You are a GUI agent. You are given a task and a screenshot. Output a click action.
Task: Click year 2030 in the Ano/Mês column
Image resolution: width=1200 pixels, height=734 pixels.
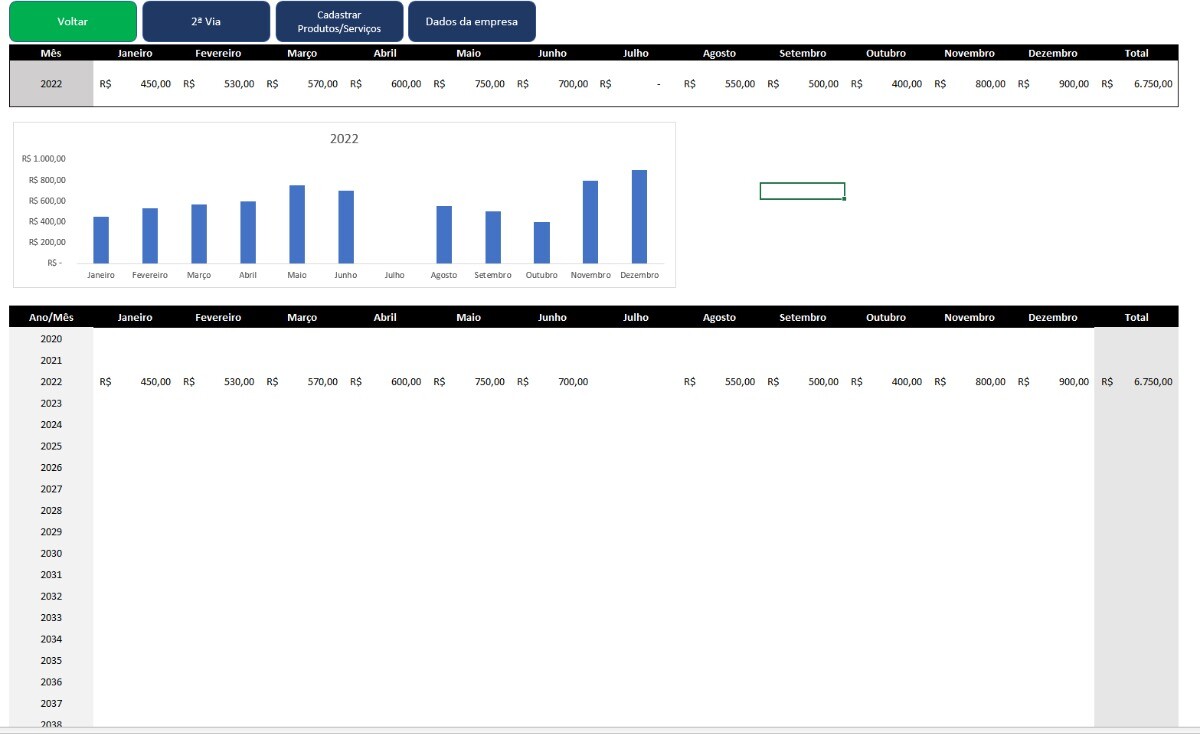[51, 553]
